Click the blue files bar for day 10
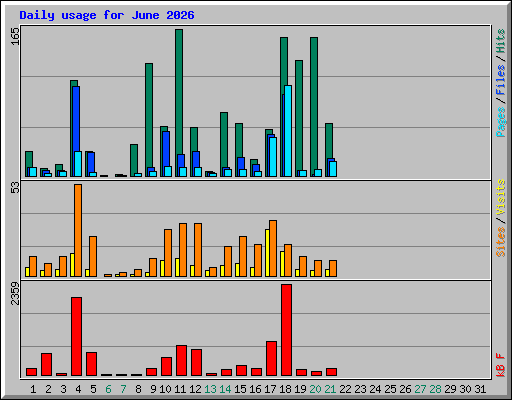 (x=166, y=149)
